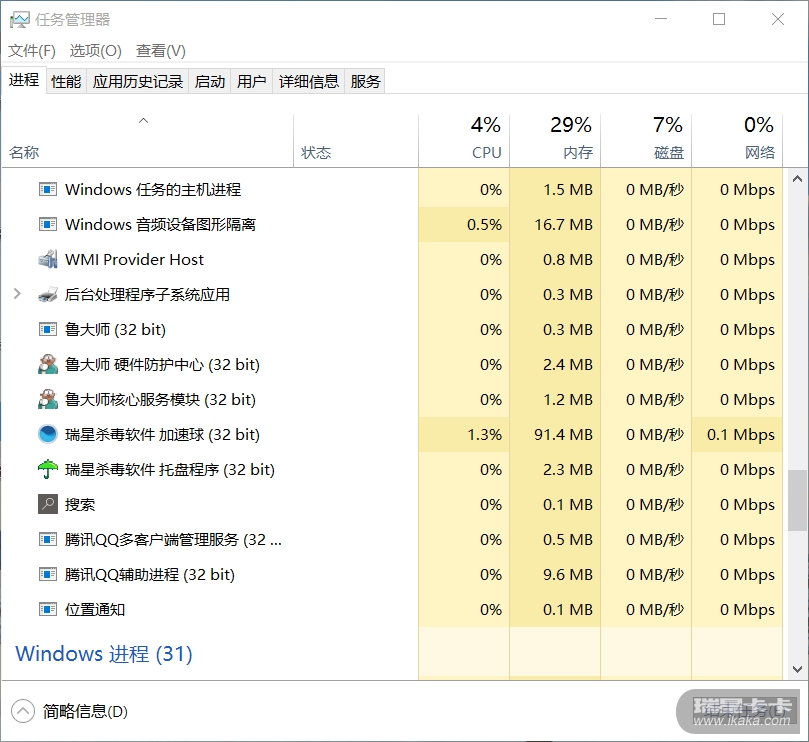Select the Windows 任务的主机进程 row
Image resolution: width=809 pixels, height=742 pixels.
392,189
